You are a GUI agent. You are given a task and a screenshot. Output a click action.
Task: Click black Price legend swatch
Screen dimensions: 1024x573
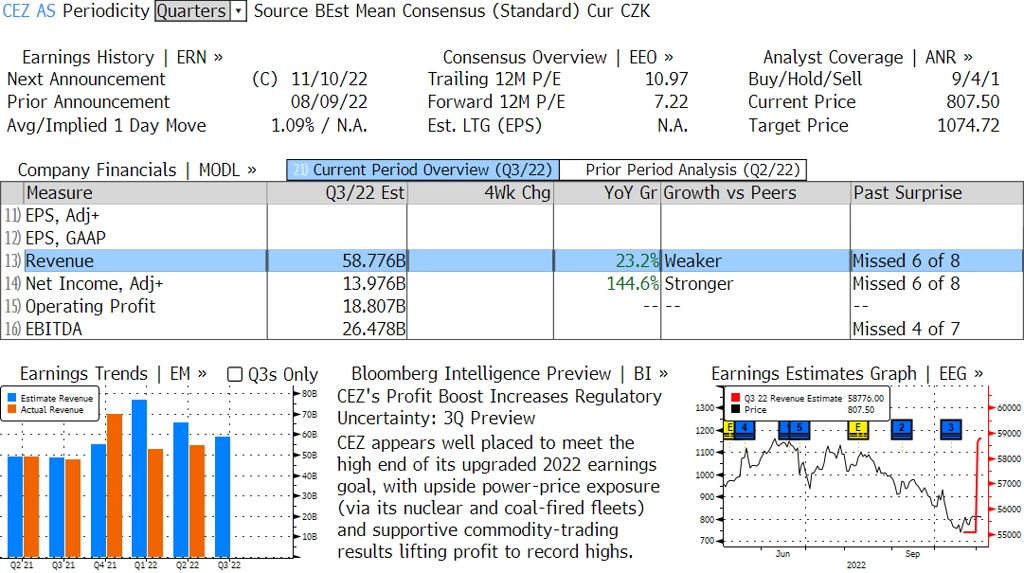(735, 410)
